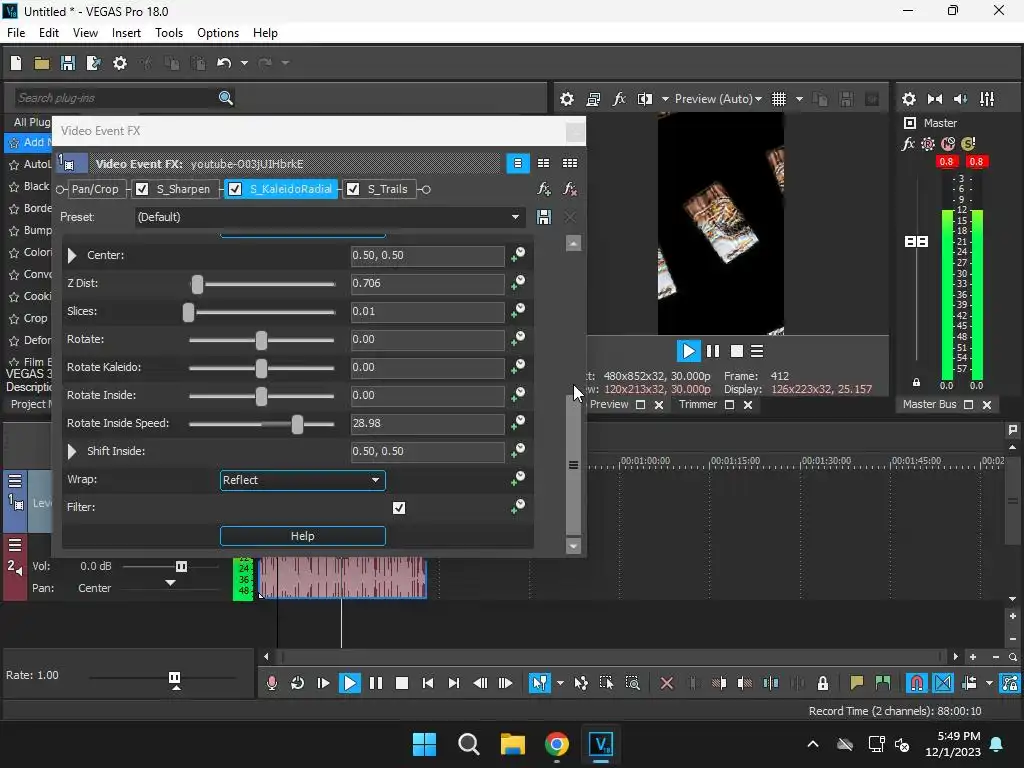Remove selected plug-in from FX chain
Image resolution: width=1024 pixels, height=768 pixels.
point(569,189)
